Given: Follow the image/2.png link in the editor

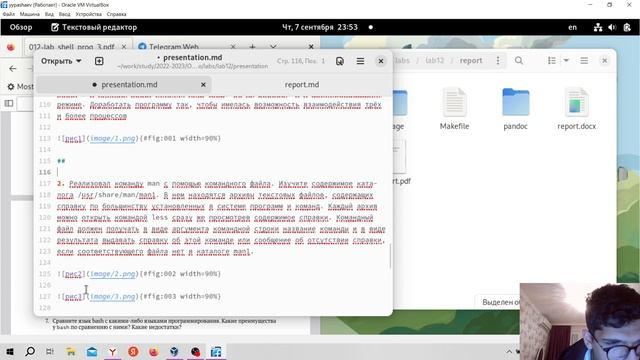Looking at the screenshot, I should tap(113, 274).
